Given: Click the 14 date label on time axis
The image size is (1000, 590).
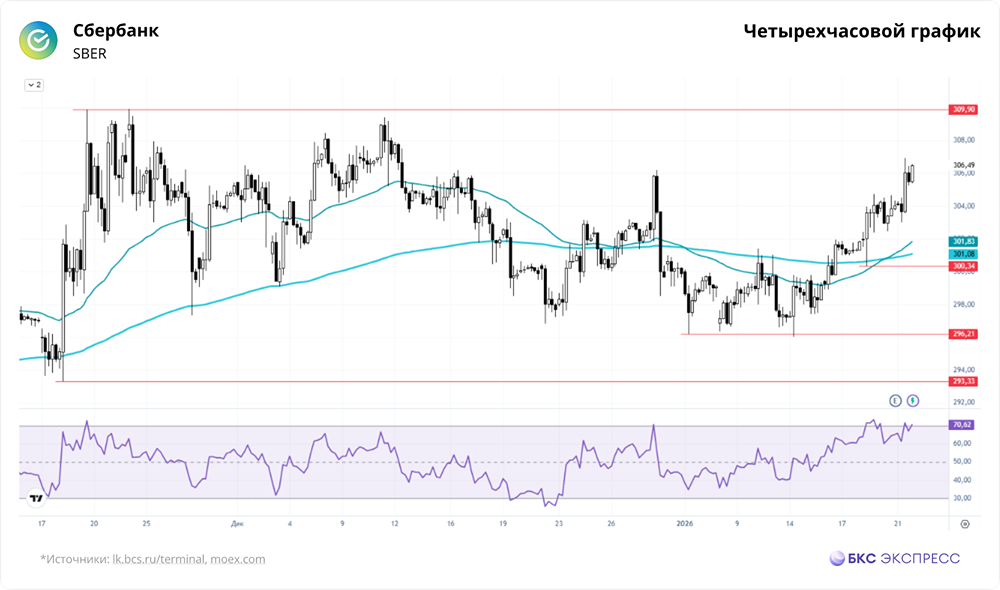Looking at the screenshot, I should click(x=790, y=524).
